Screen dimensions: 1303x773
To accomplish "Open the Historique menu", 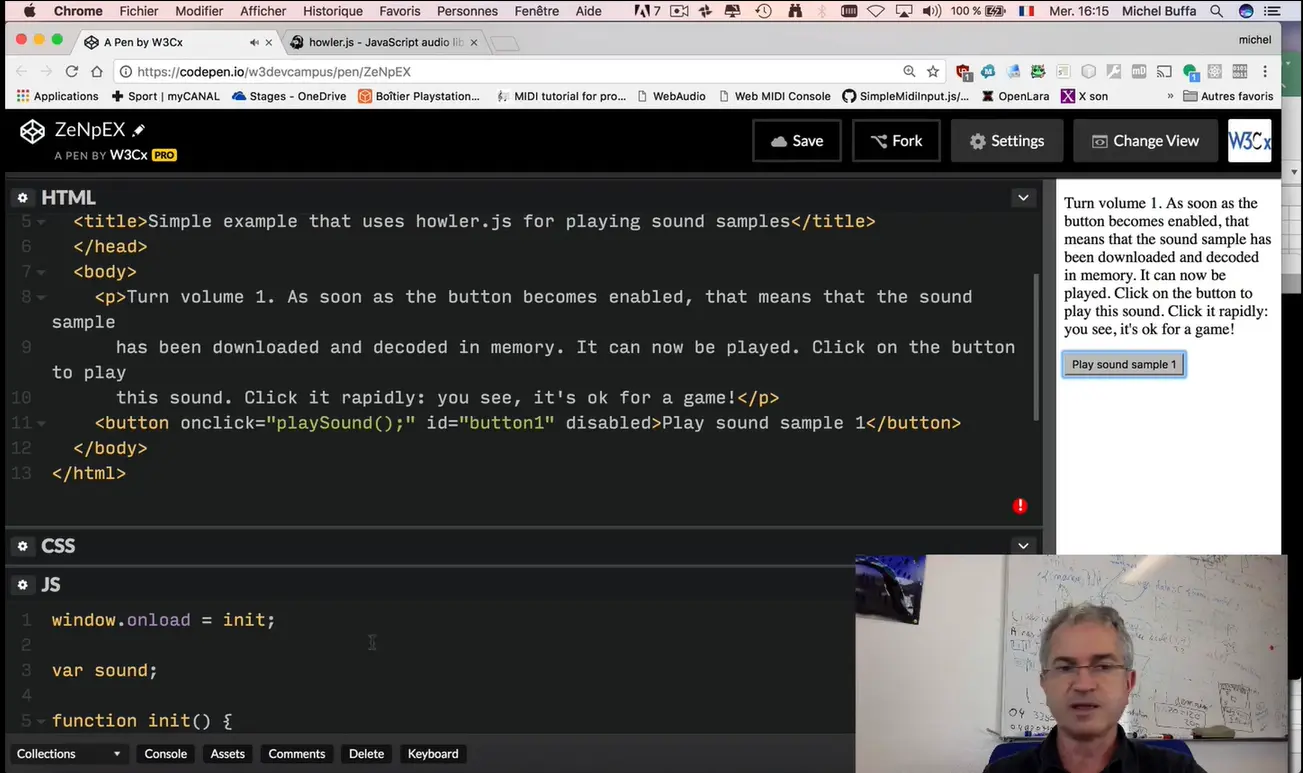I will (333, 11).
